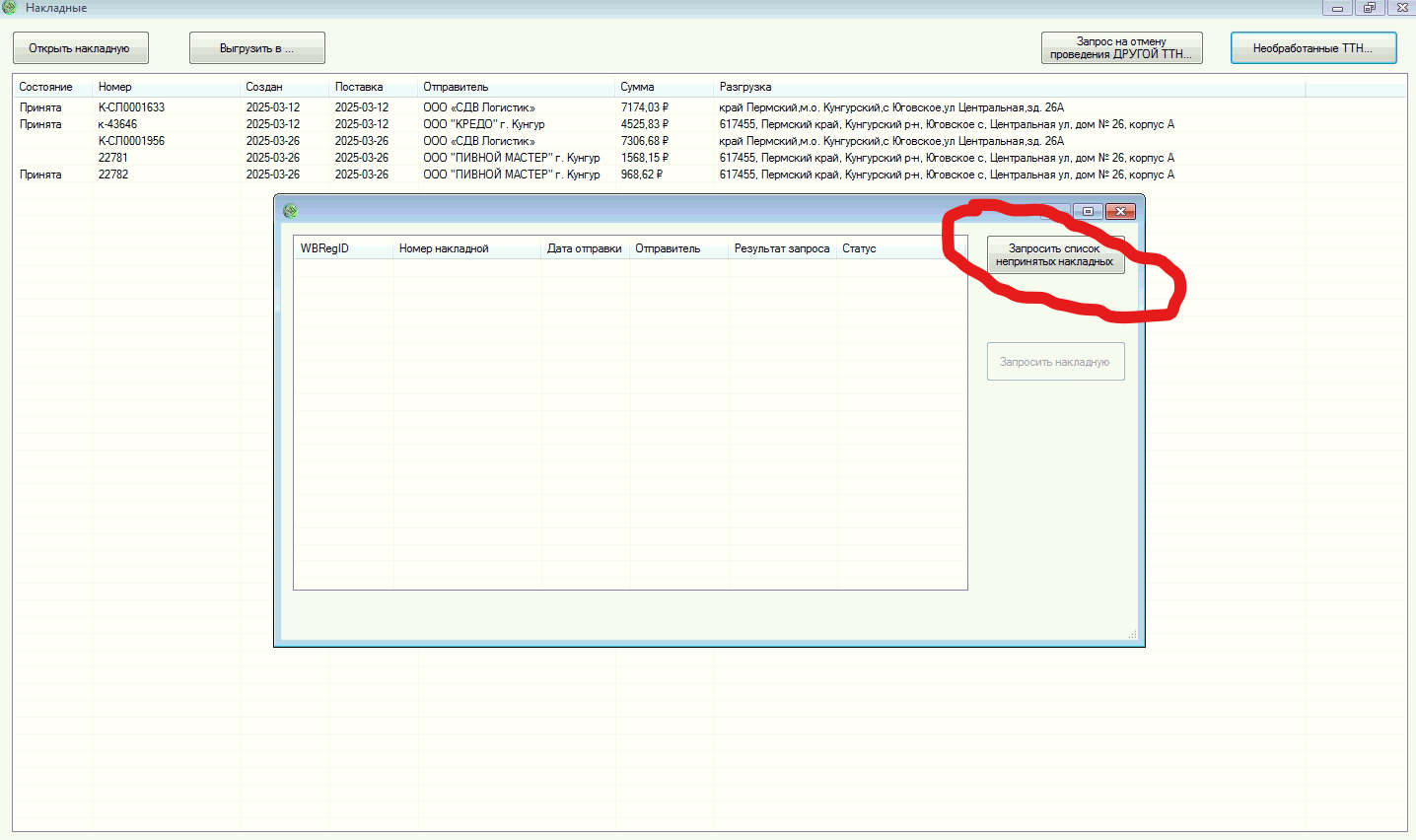
Task: Click sum cell '4525,83 ₽'
Action: [x=645, y=124]
